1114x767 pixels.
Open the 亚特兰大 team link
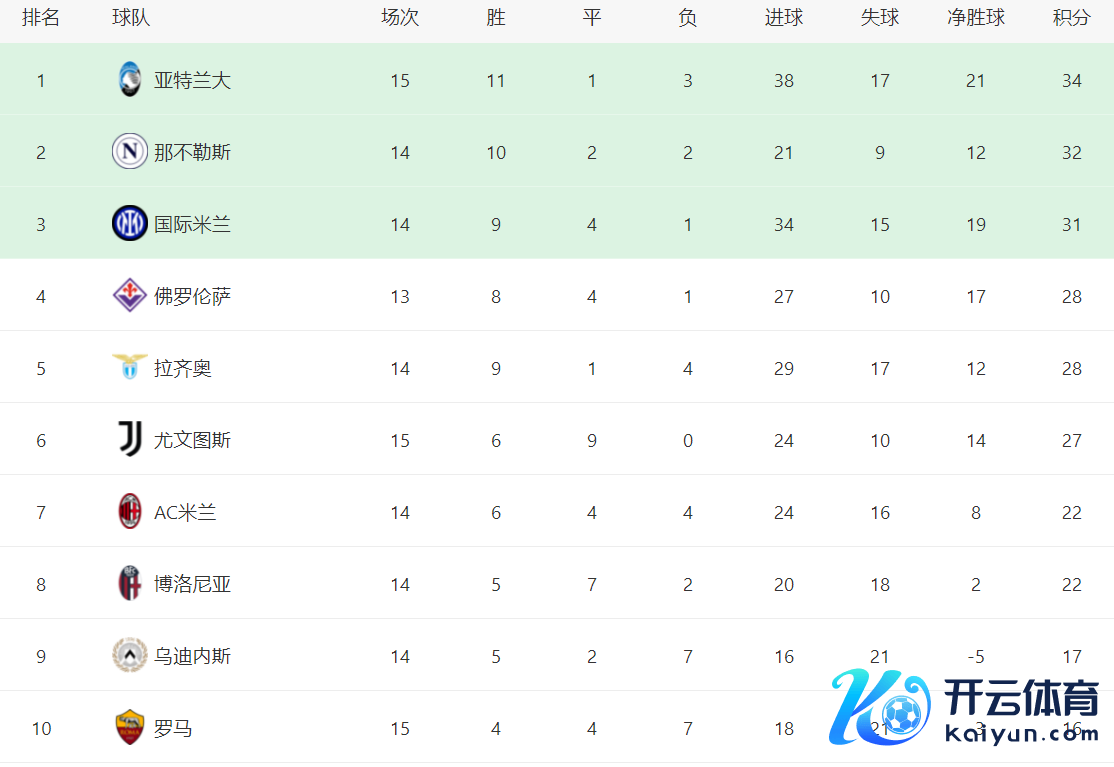click(192, 80)
